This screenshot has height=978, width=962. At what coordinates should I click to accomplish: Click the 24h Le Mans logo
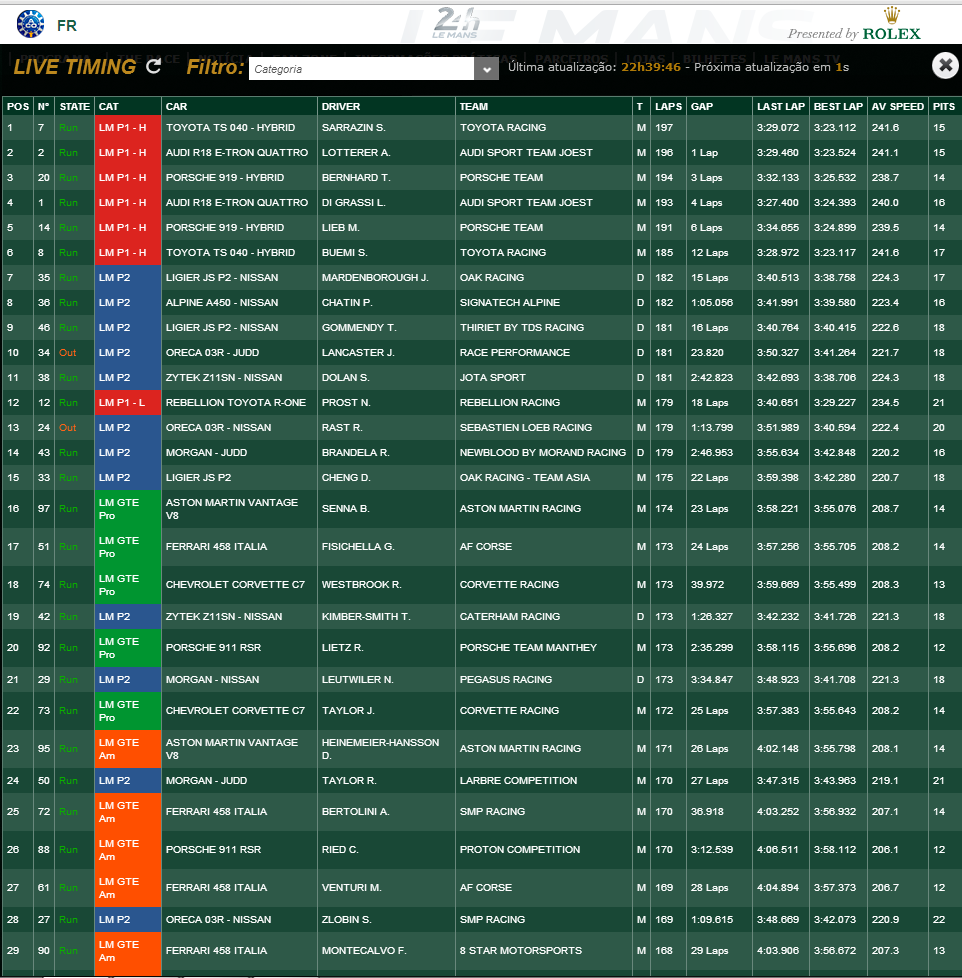[458, 22]
